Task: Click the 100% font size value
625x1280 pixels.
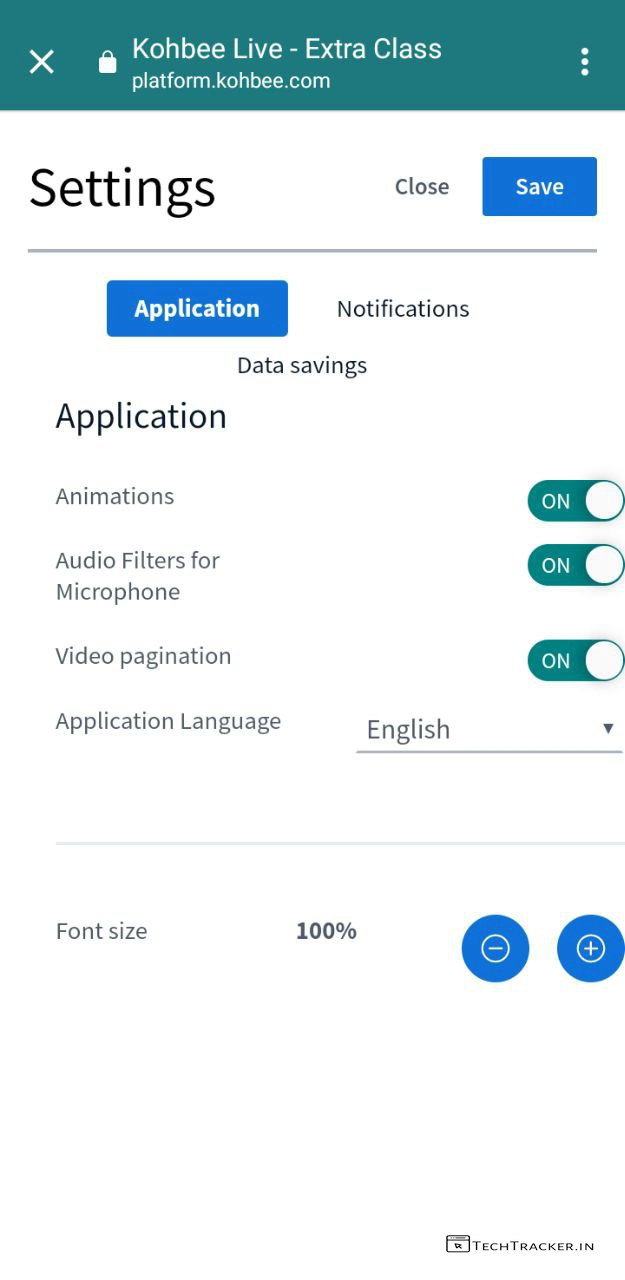Action: pyautogui.click(x=326, y=931)
